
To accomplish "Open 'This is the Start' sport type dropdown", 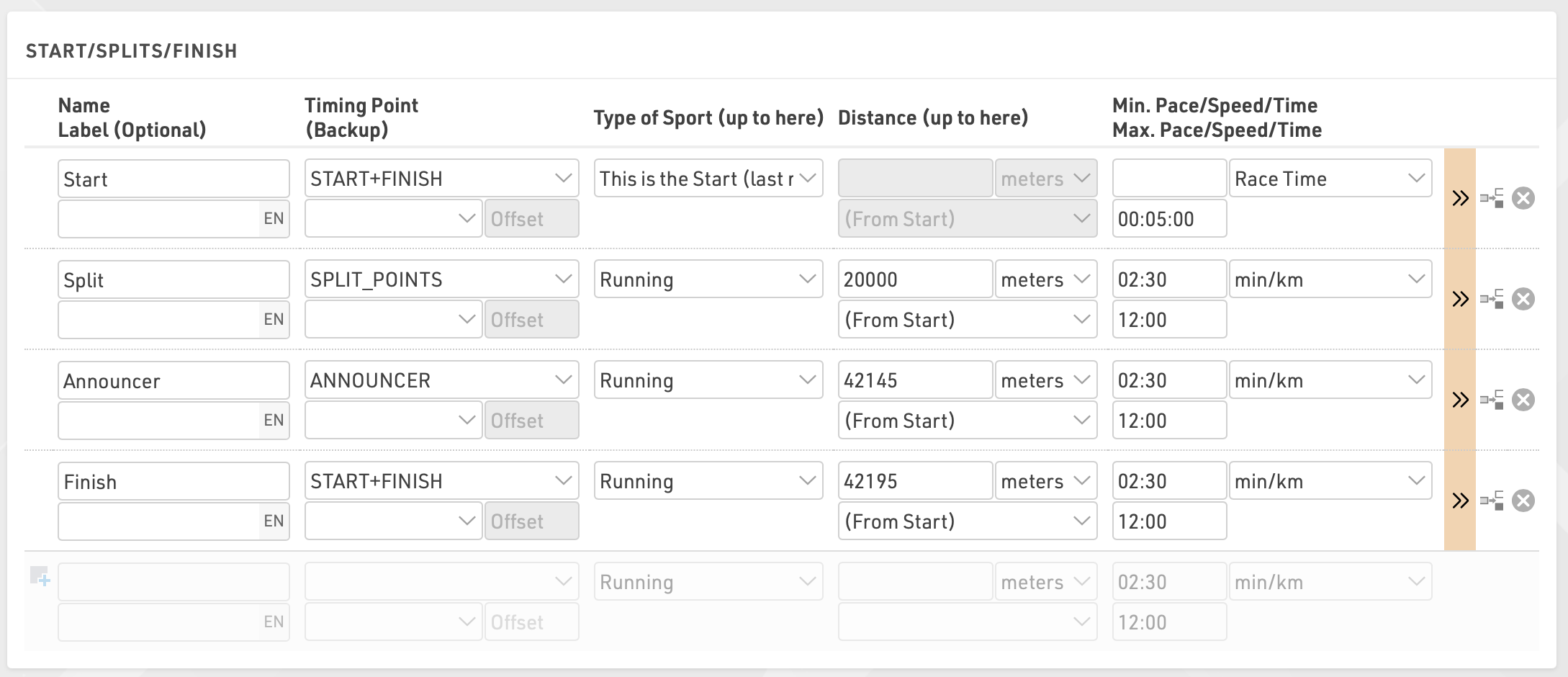I will point(708,179).
